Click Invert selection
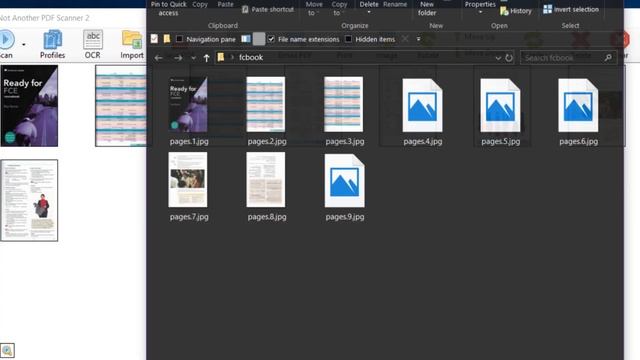Viewport: 640px width, 360px height. [x=571, y=9]
